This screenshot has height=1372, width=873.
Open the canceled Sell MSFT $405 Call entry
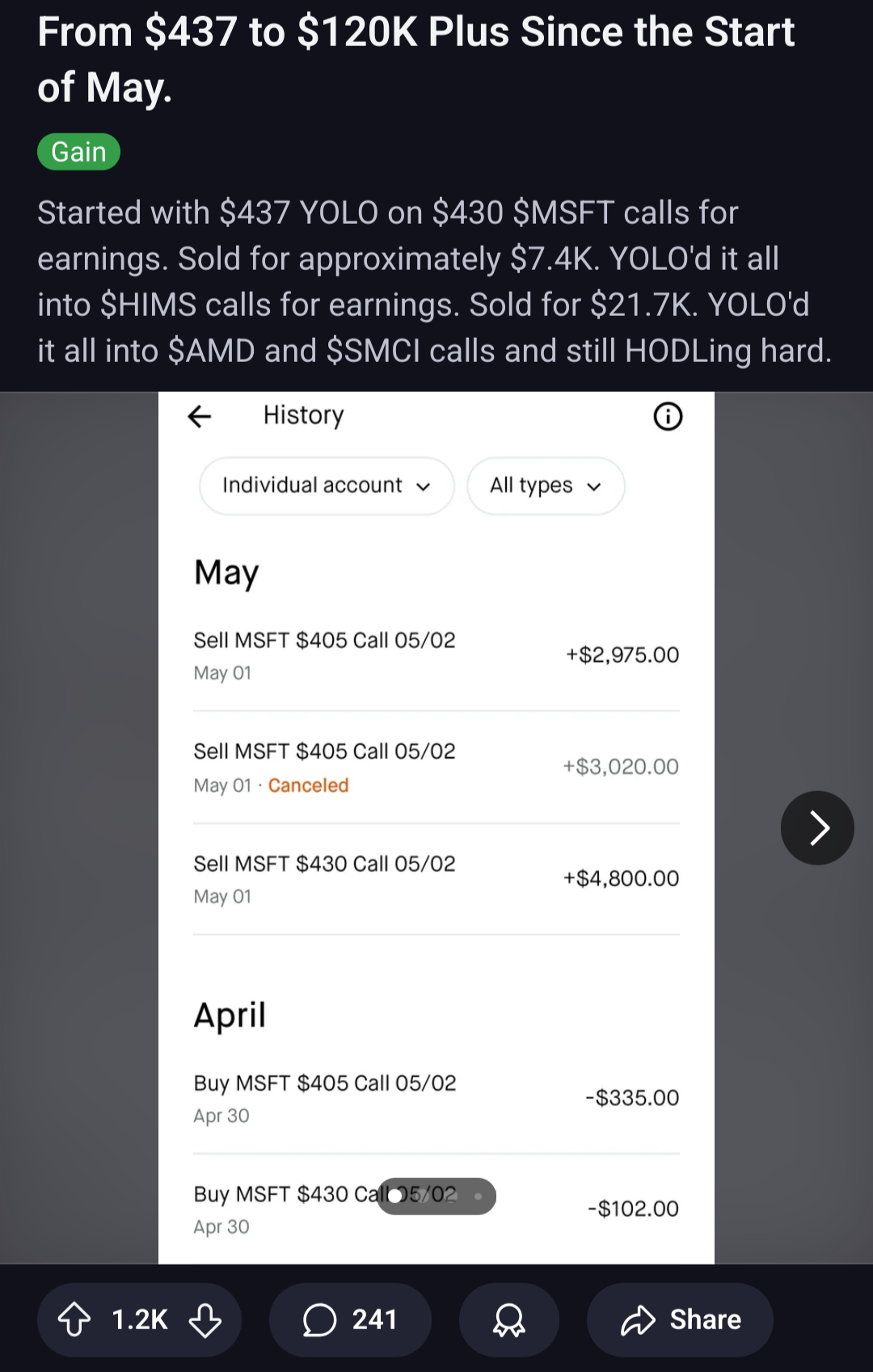(x=436, y=768)
